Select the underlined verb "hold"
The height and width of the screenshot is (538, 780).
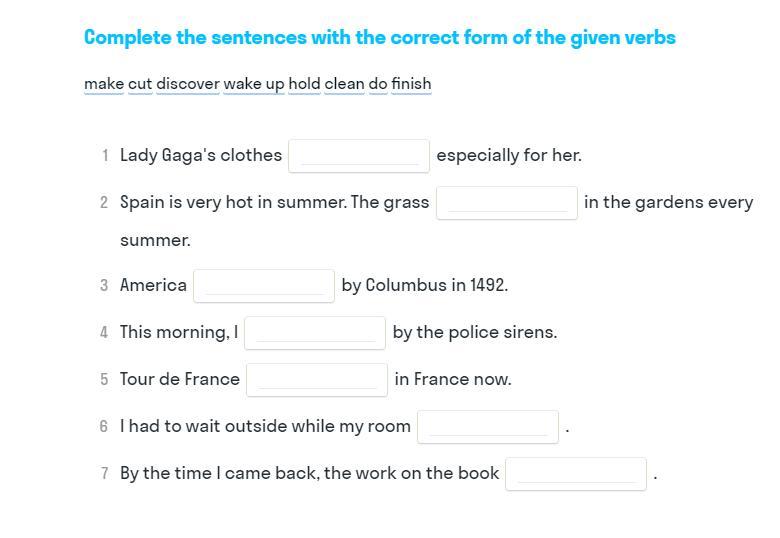click(304, 84)
